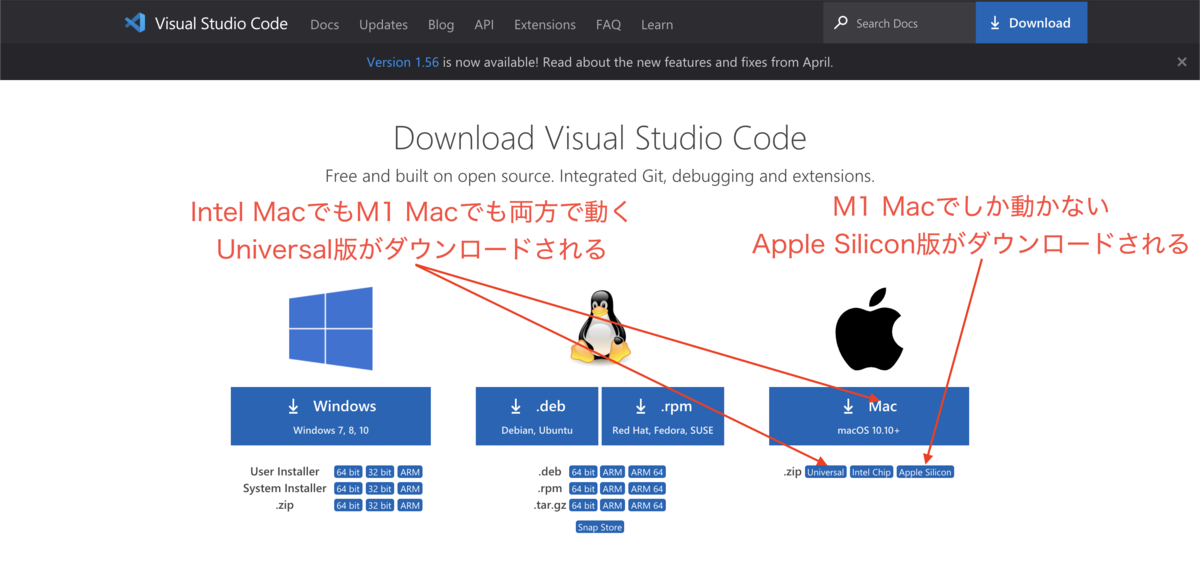Select Linux .deb ARM
Viewport: 1200px width, 563px height.
[x=613, y=472]
